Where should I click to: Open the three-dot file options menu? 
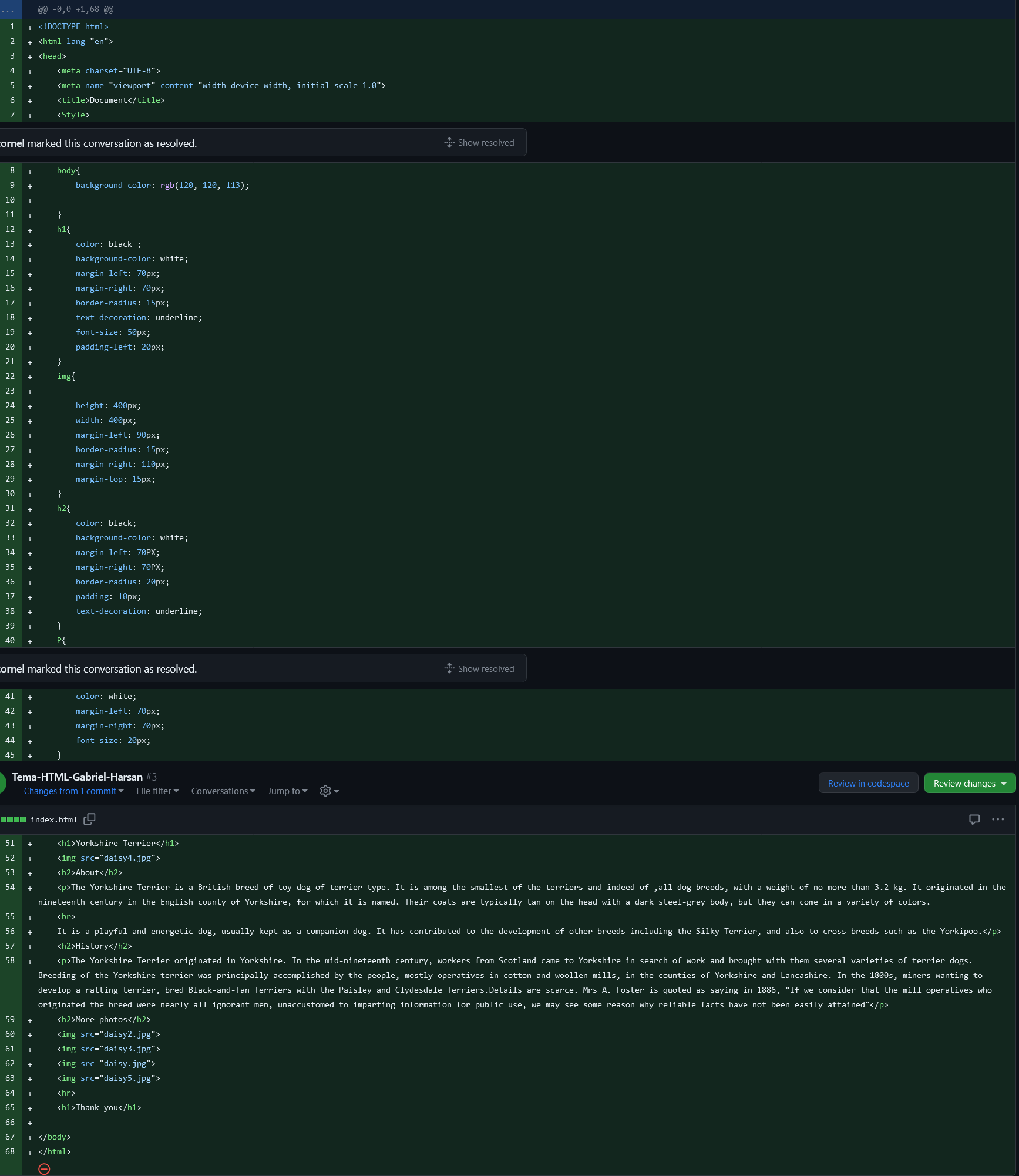[x=997, y=819]
